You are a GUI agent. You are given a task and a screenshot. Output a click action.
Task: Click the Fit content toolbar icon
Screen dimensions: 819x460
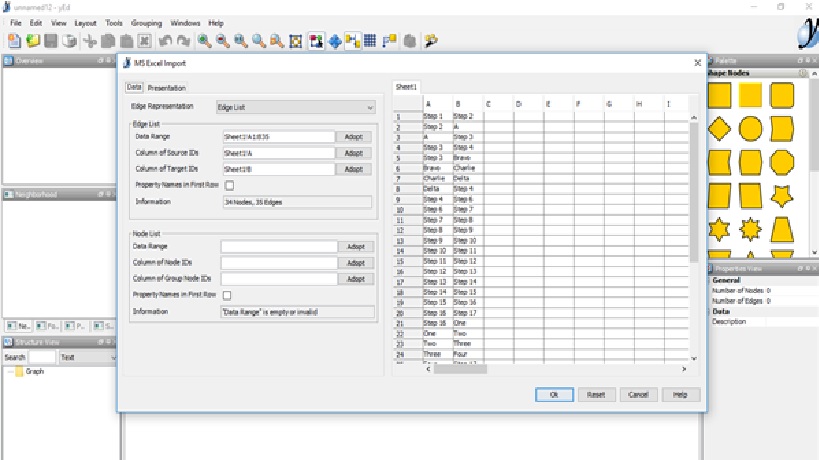tap(295, 41)
